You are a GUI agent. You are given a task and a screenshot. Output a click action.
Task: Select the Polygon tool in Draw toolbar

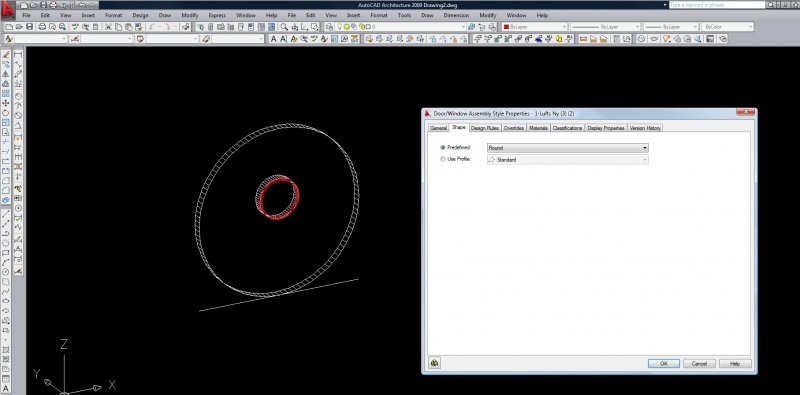point(6,243)
